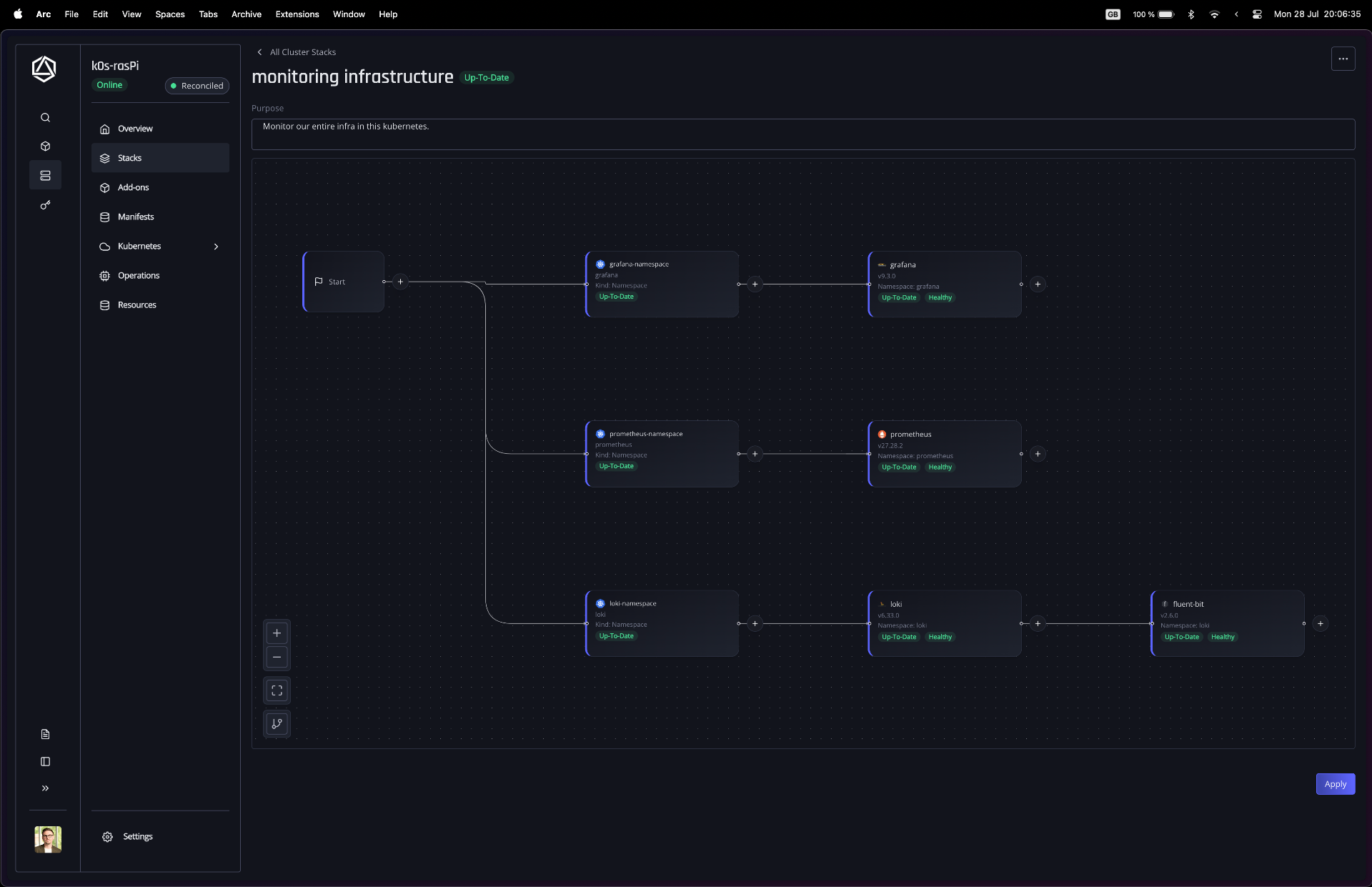Open Control Center in menu bar

[x=1257, y=14]
